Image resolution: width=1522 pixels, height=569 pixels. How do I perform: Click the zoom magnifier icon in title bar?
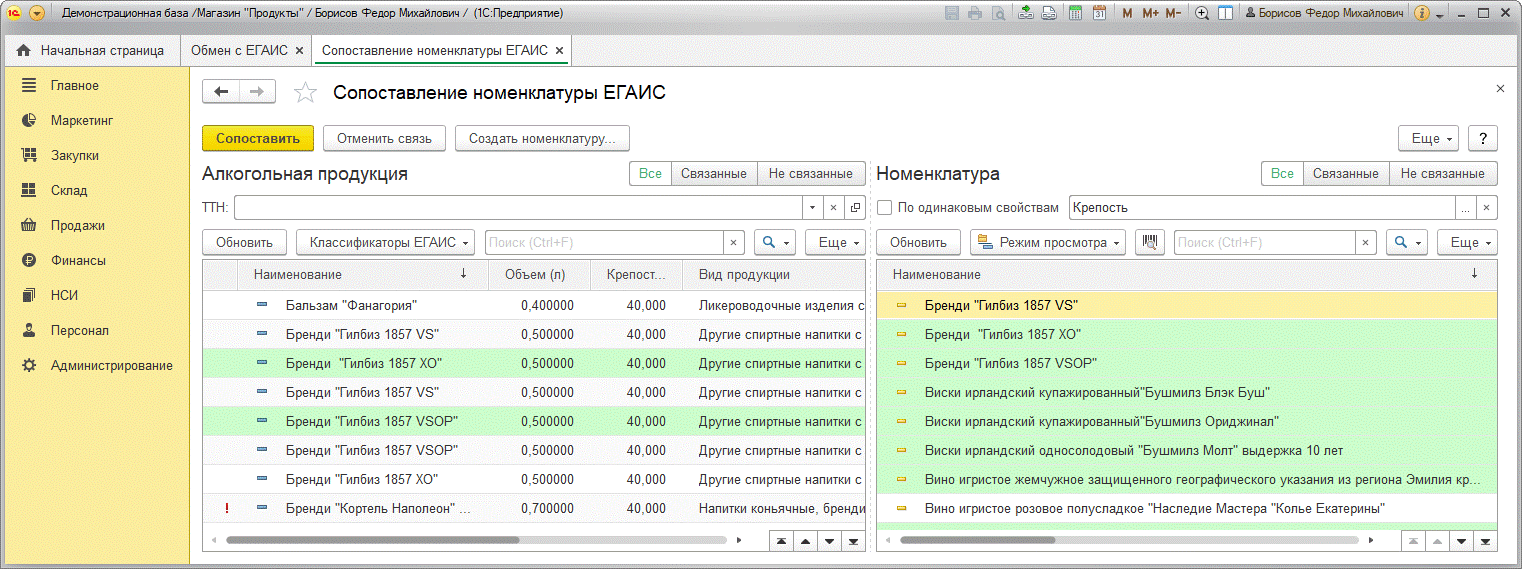point(1202,14)
